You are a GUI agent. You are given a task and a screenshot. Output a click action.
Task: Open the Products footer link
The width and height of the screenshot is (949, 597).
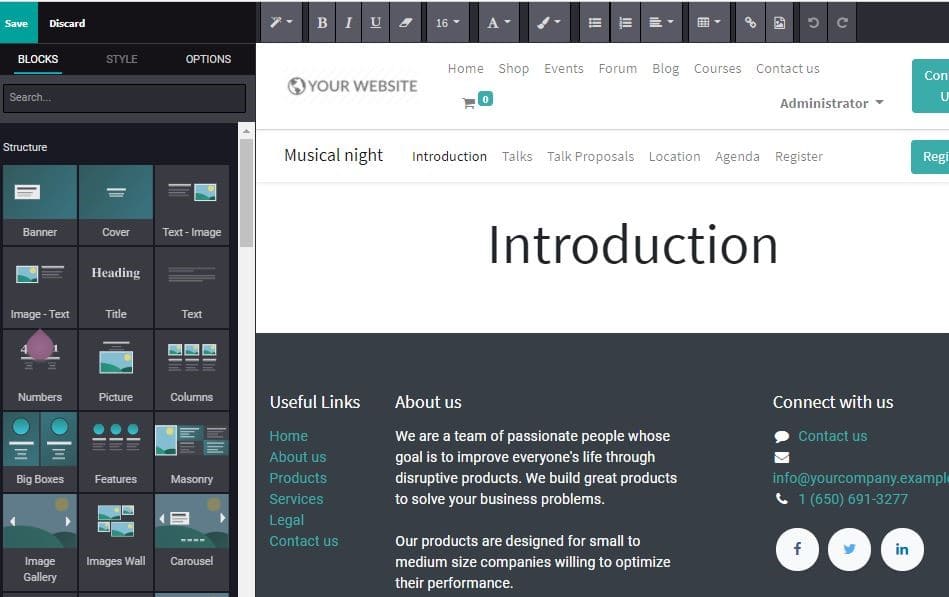click(x=298, y=478)
